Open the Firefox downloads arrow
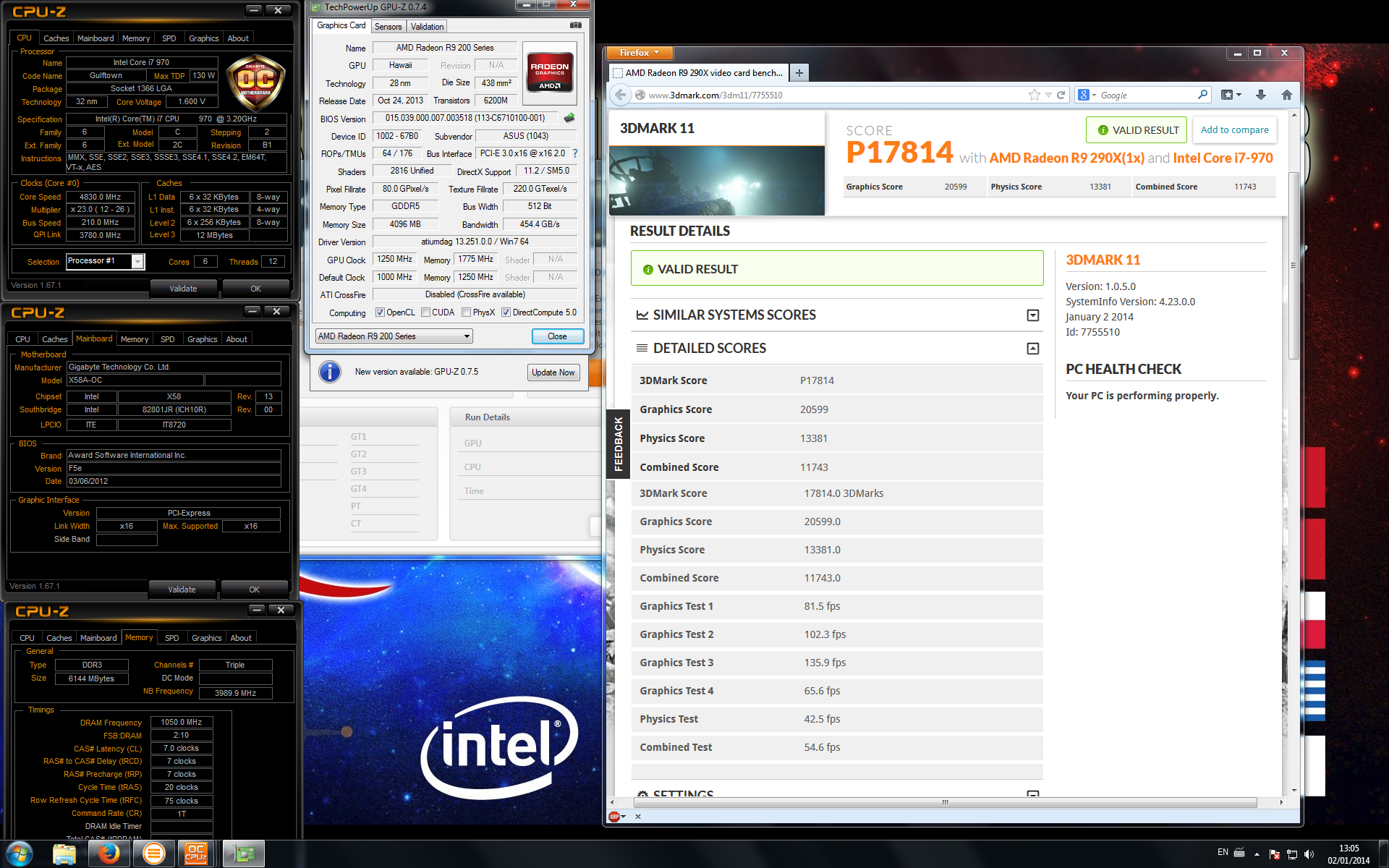1389x868 pixels. [1261, 95]
